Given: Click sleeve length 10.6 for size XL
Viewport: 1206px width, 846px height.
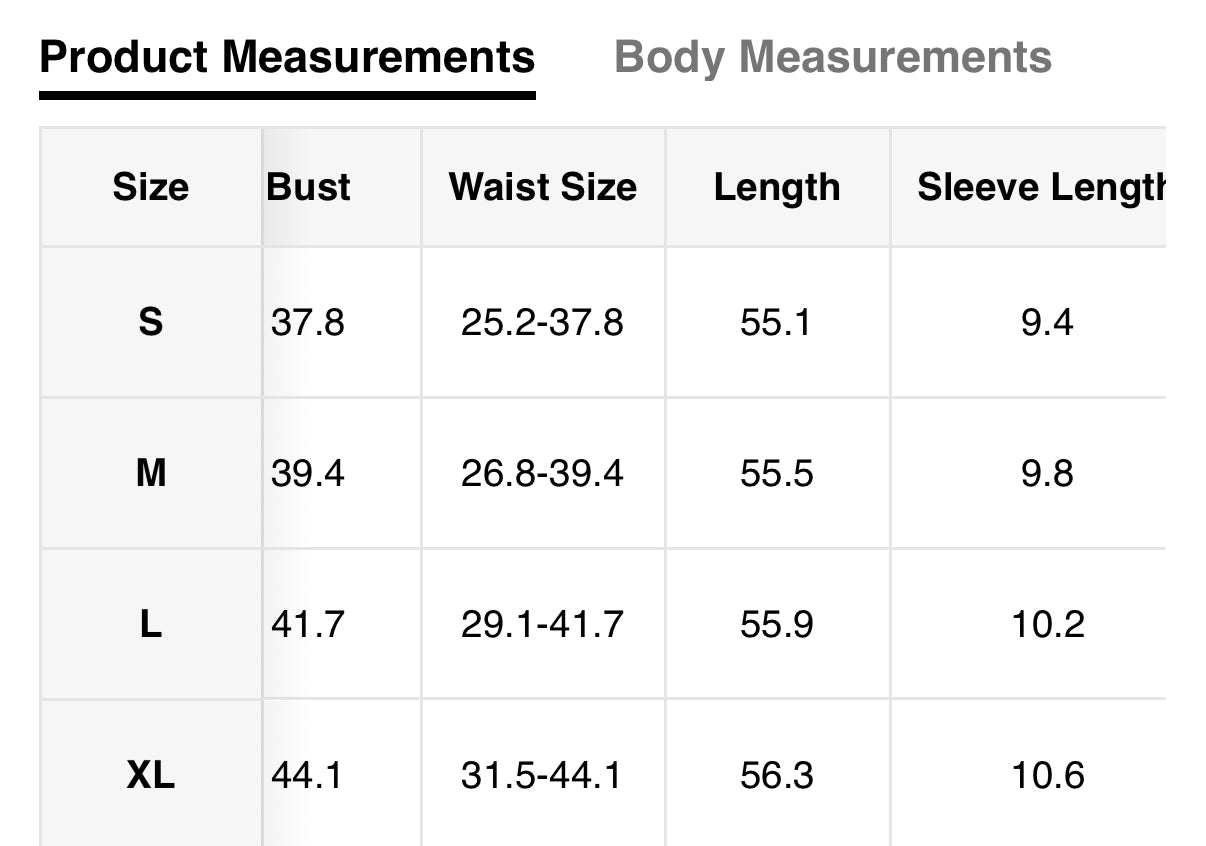Looking at the screenshot, I should coord(1047,775).
